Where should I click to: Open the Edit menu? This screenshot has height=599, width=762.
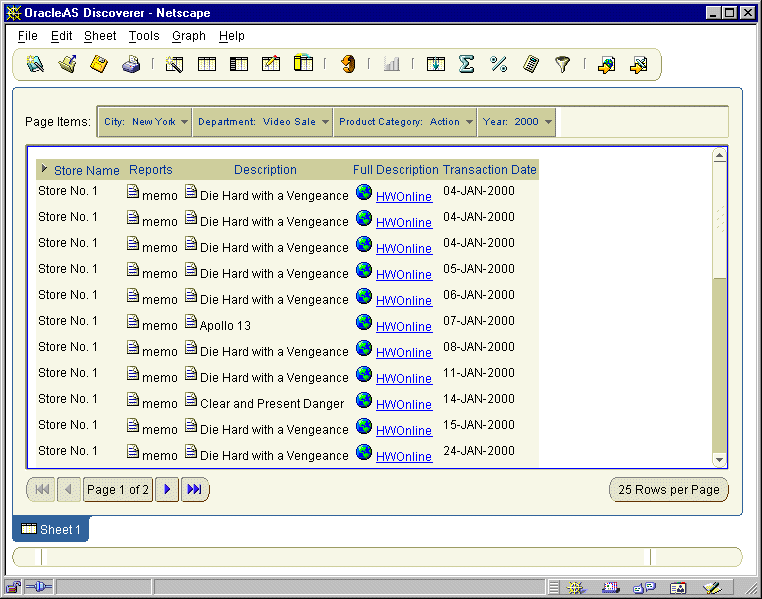62,36
